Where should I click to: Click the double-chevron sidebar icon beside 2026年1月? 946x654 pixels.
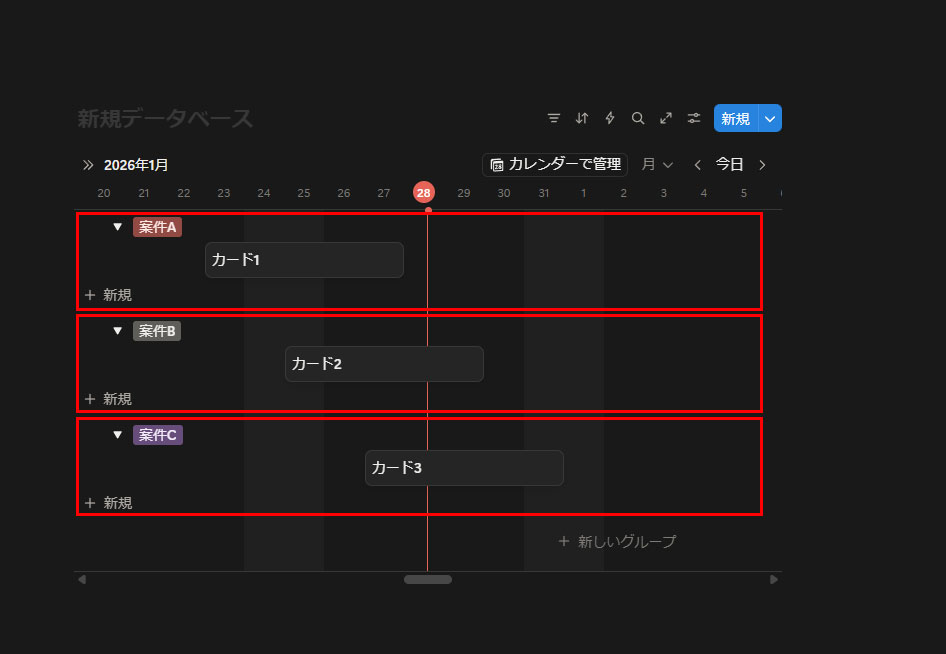[88, 165]
